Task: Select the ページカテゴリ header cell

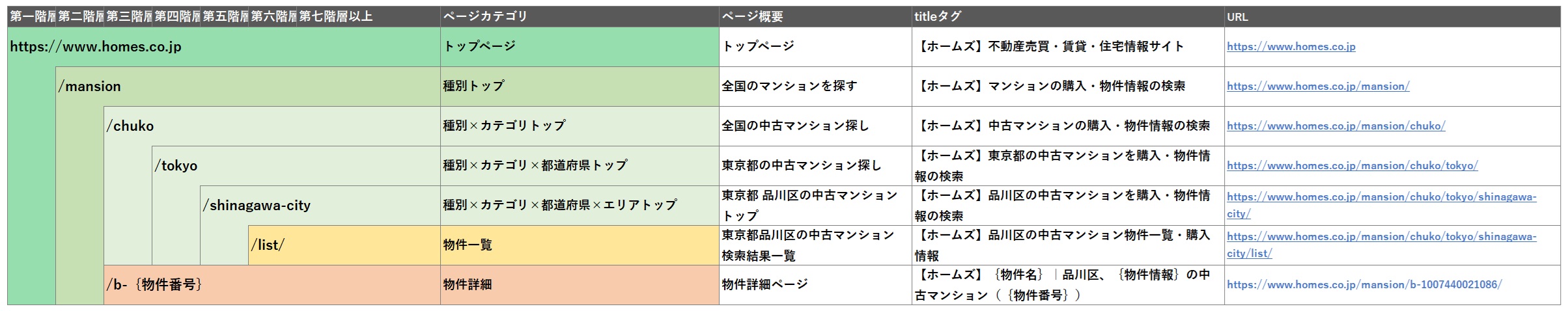Action: pyautogui.click(x=579, y=17)
